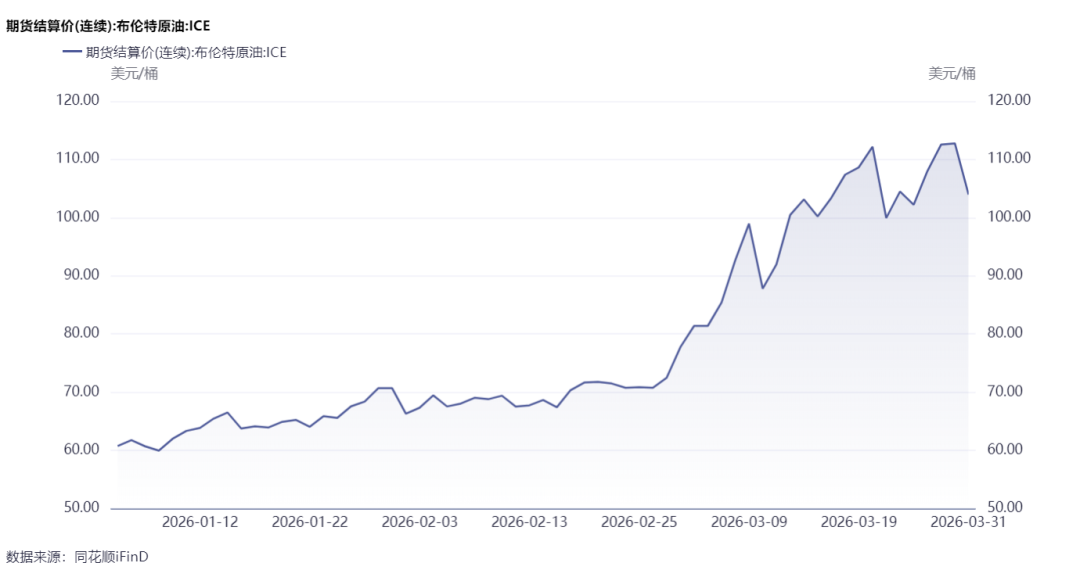Viewport: 1080px width, 563px height.
Task: Click right axis value 110.00
Action: pyautogui.click(x=1009, y=158)
